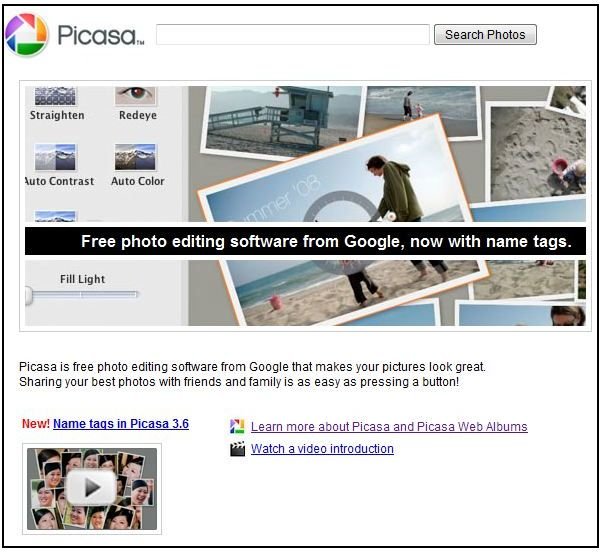Viewport: 600px width, 552px height.
Task: Click the clapperboard video icon
Action: click(x=237, y=449)
